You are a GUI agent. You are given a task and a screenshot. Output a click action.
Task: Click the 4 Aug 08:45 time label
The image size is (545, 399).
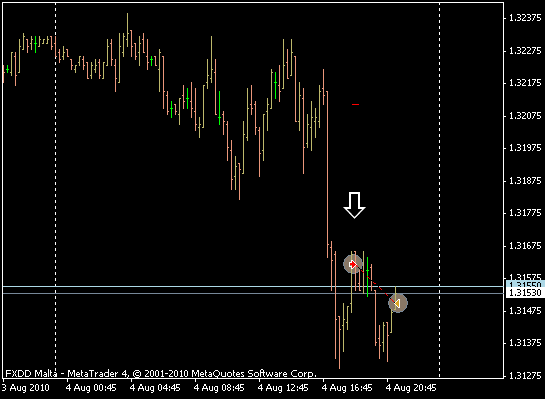219,388
